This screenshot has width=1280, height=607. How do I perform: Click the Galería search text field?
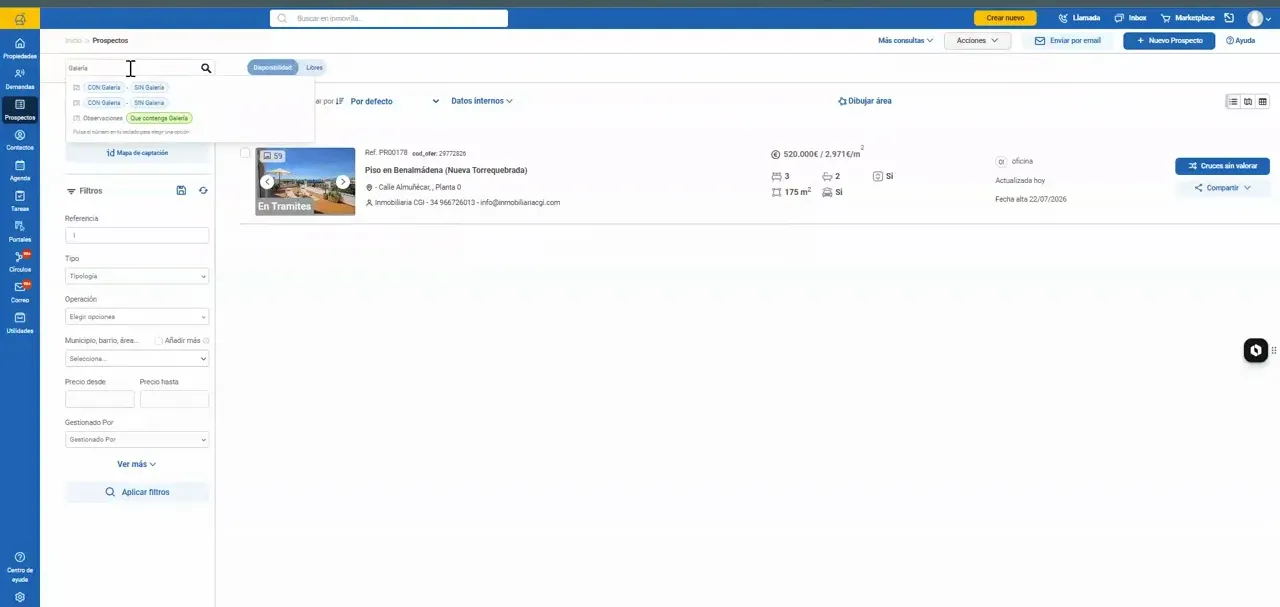tap(132, 68)
